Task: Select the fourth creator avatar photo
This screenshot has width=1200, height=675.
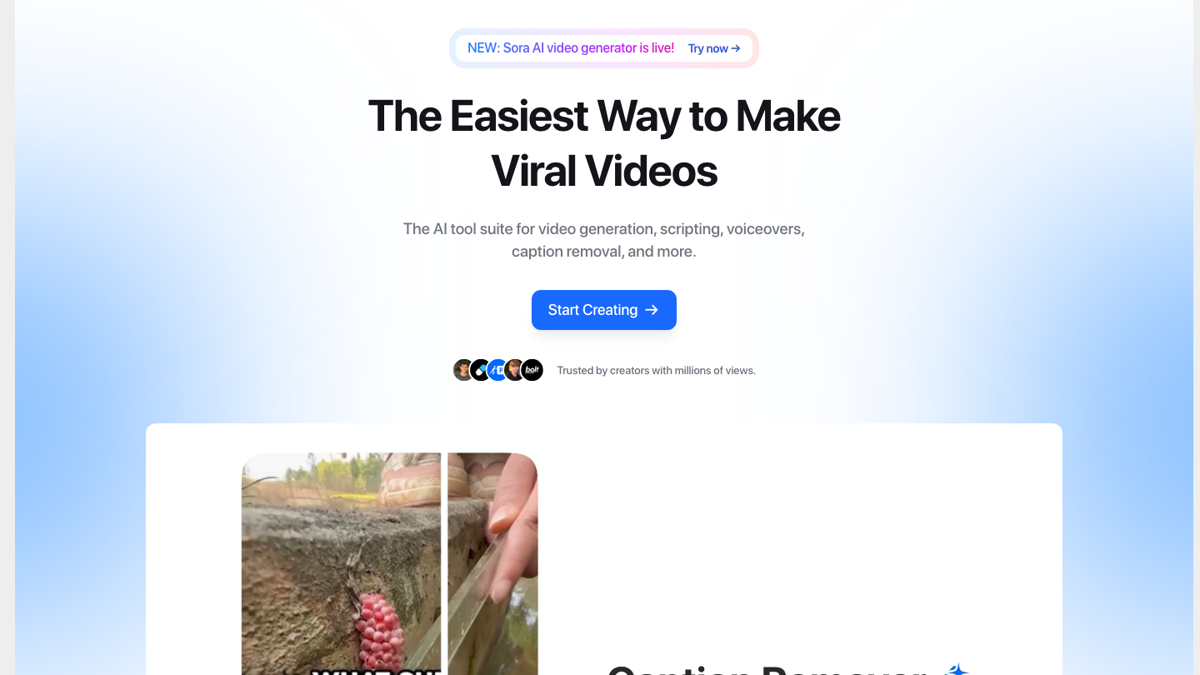Action: point(515,370)
